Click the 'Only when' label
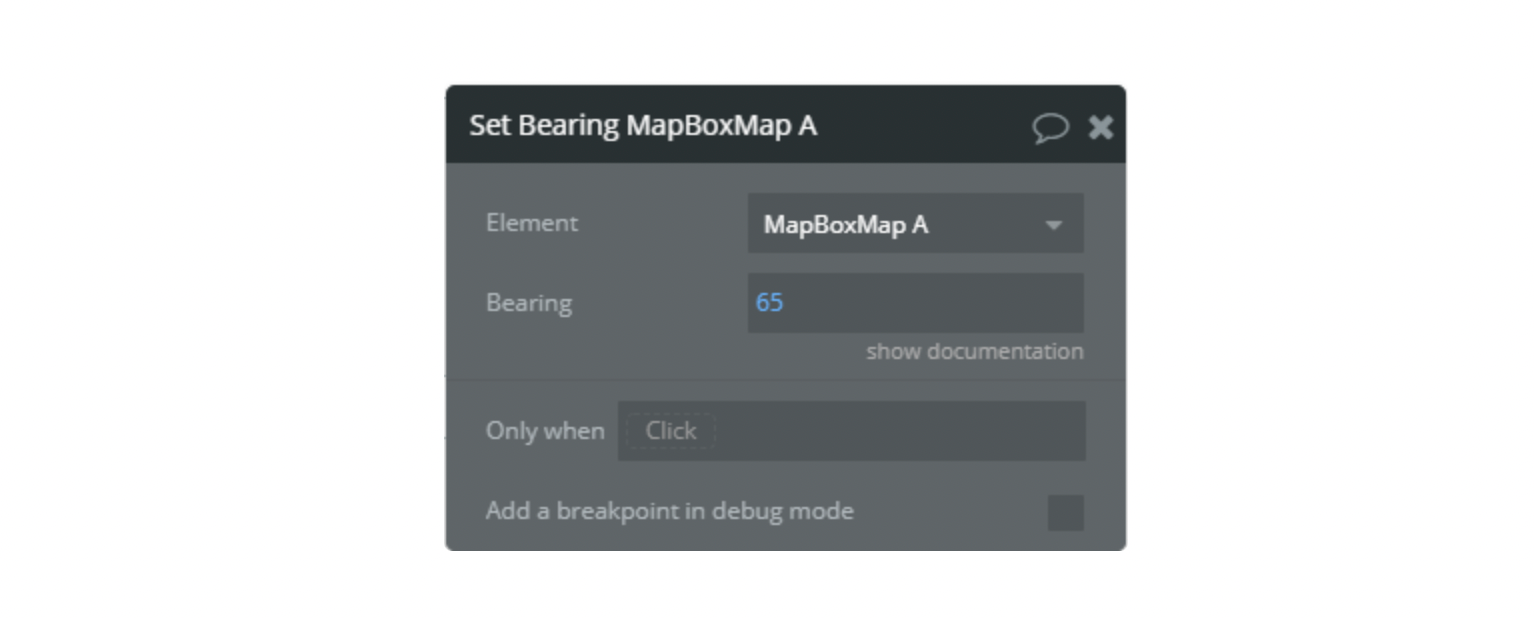 pyautogui.click(x=545, y=430)
